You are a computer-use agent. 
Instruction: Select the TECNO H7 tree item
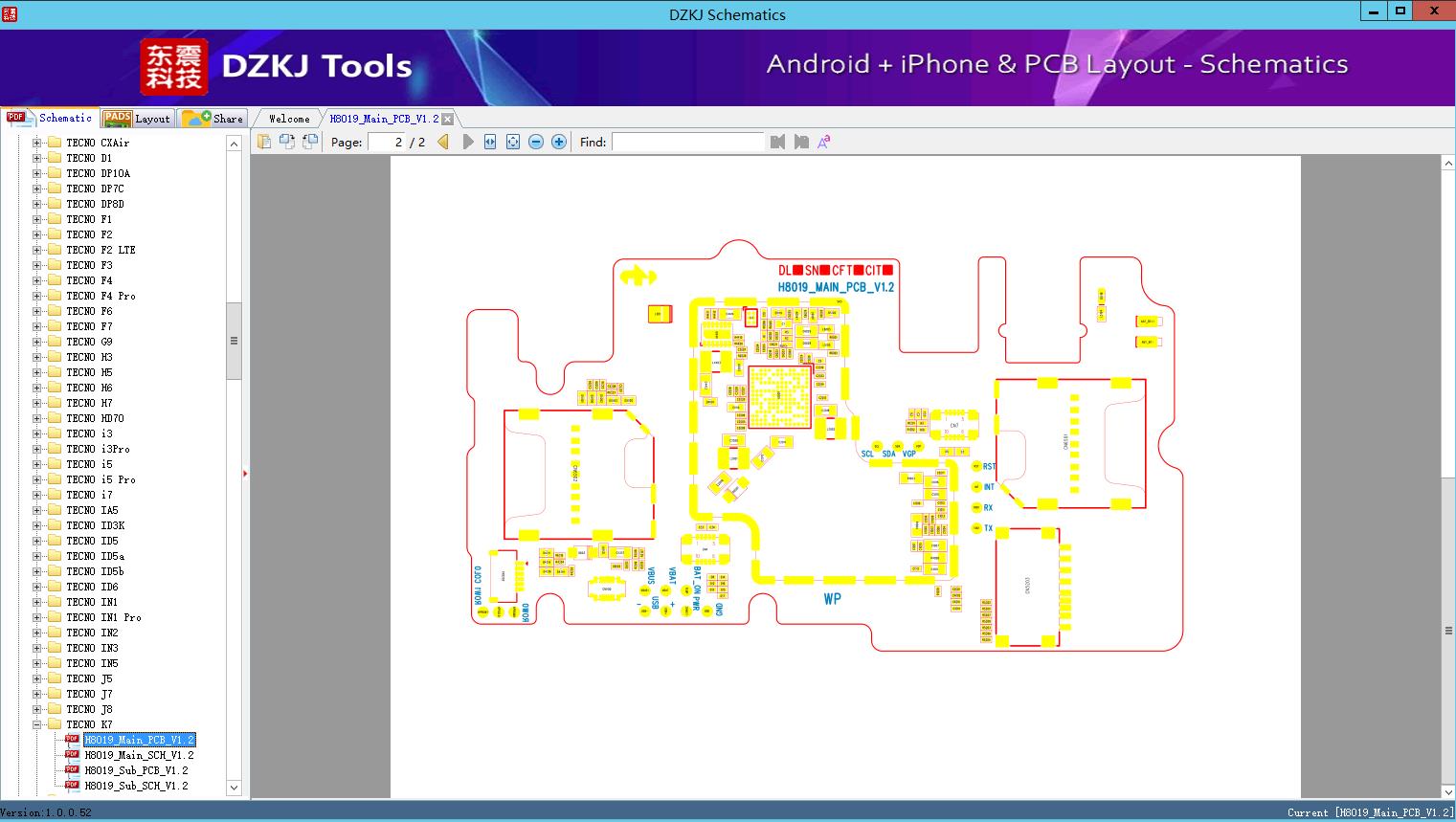coord(89,403)
